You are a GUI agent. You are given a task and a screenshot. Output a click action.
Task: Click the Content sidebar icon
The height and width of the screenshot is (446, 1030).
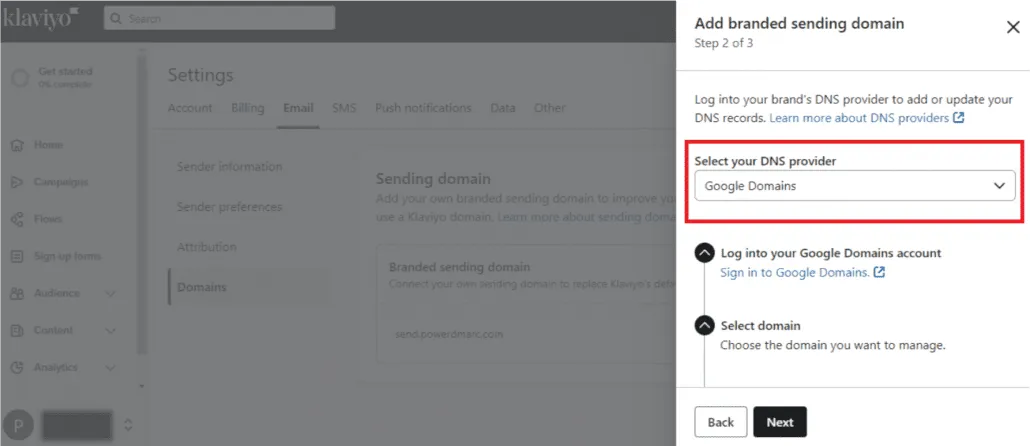tap(18, 330)
